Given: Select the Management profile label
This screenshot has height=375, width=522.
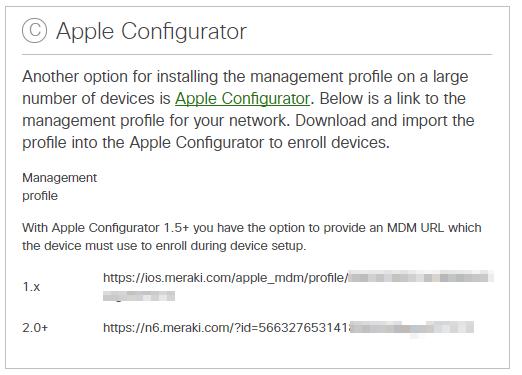Looking at the screenshot, I should (59, 187).
